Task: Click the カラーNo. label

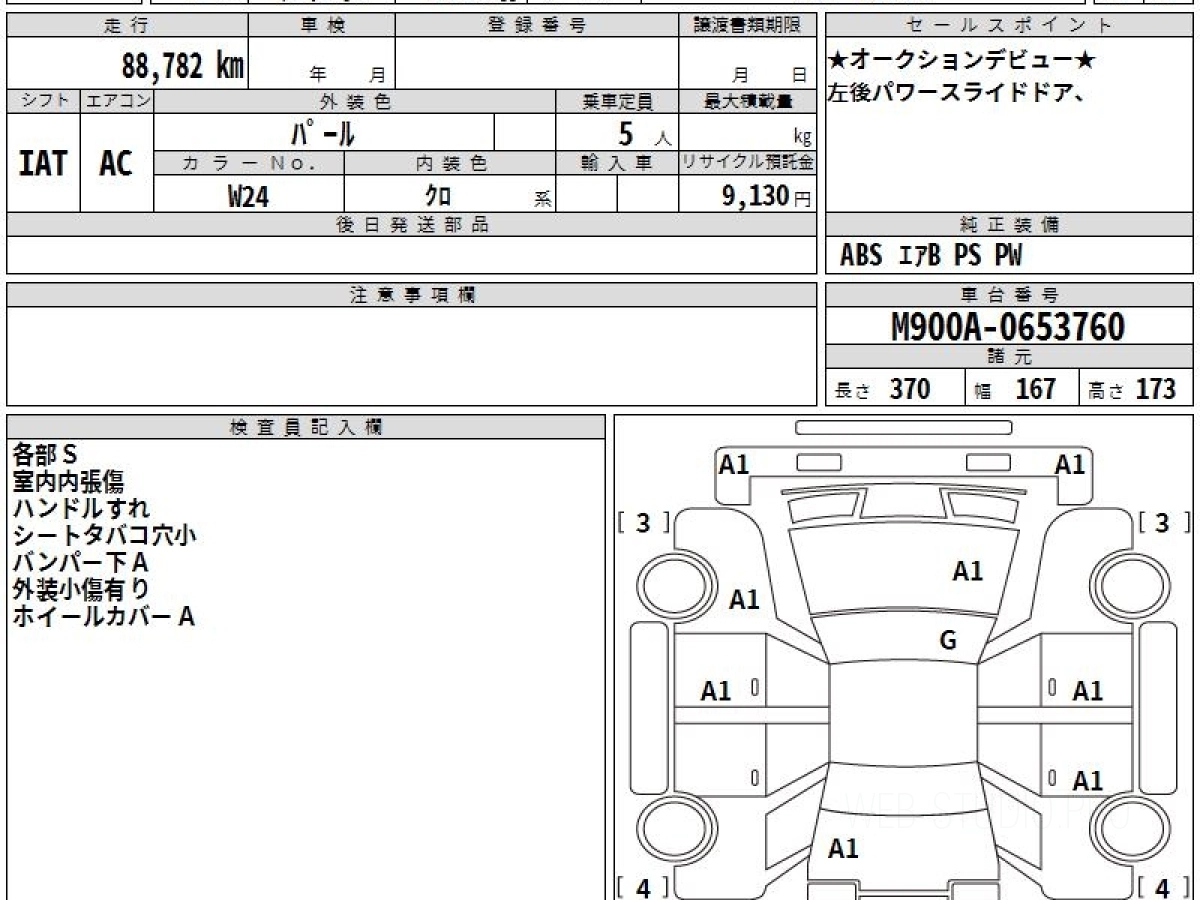Action: pos(249,163)
